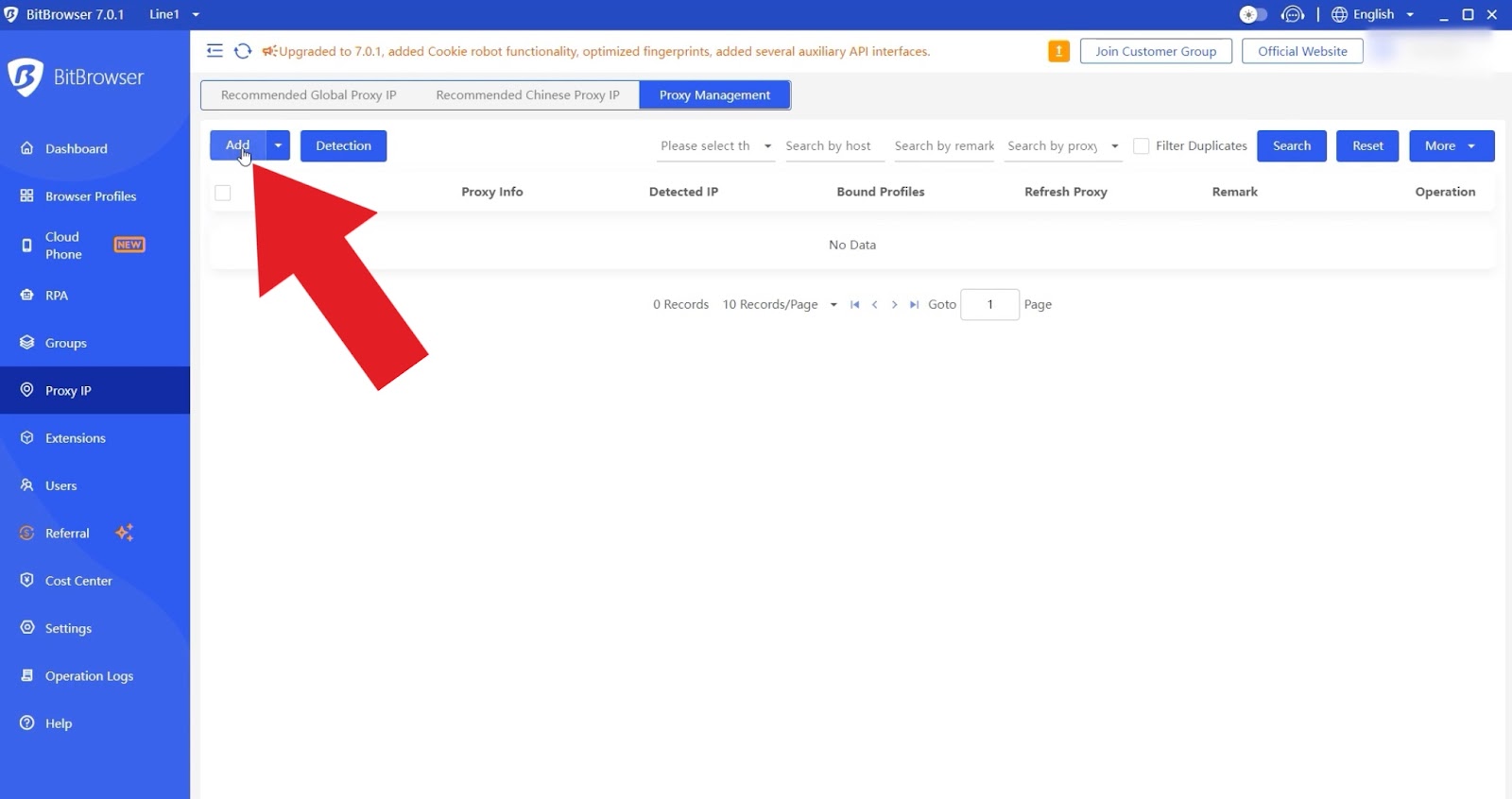The image size is (1512, 799).
Task: Select the Proxy Management tab
Action: click(x=714, y=95)
